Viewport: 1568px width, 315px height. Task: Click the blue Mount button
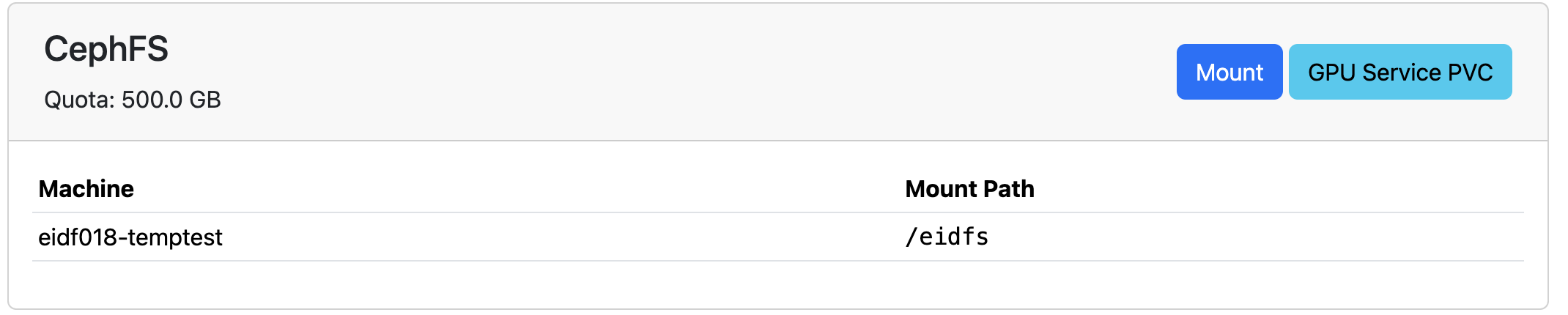pyautogui.click(x=1229, y=72)
